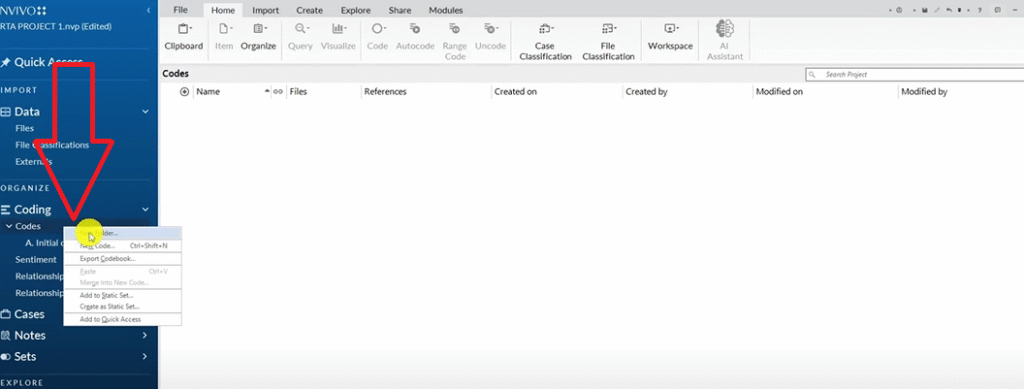This screenshot has height=389, width=1024.
Task: Open the Clipboard ribbon group
Action: [x=184, y=37]
